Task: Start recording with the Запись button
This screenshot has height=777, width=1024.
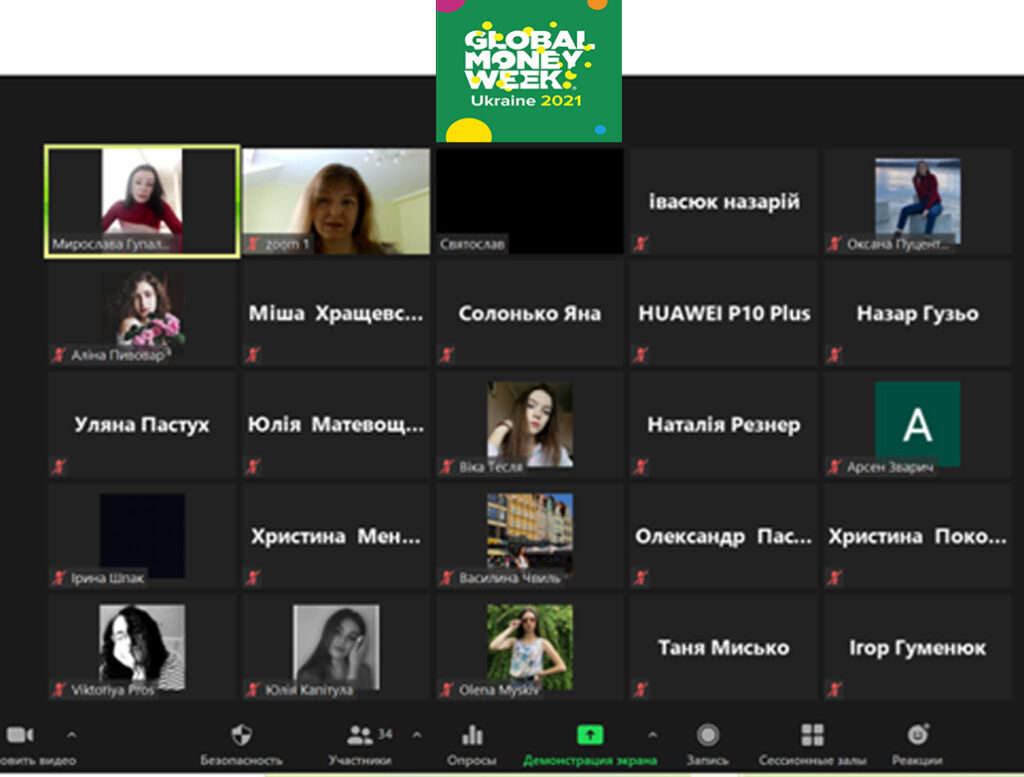Action: click(x=708, y=735)
